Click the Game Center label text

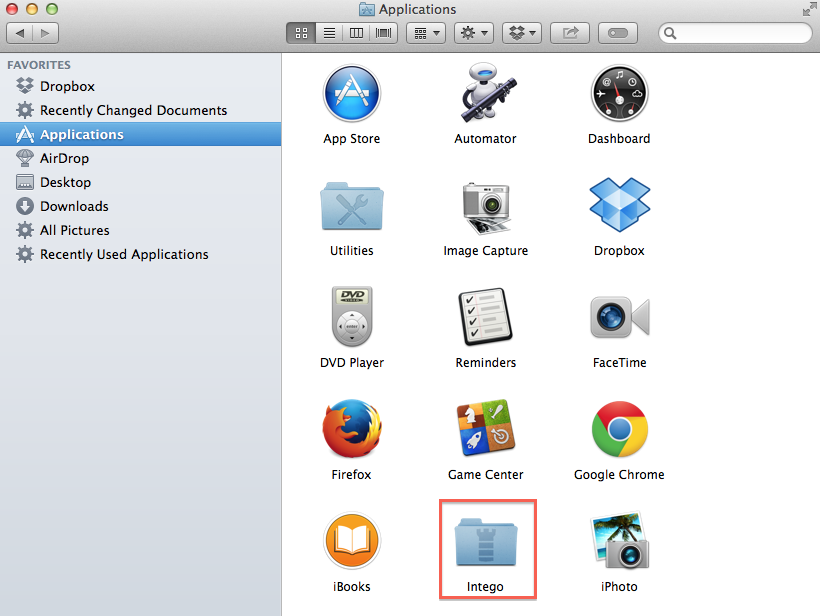486,474
